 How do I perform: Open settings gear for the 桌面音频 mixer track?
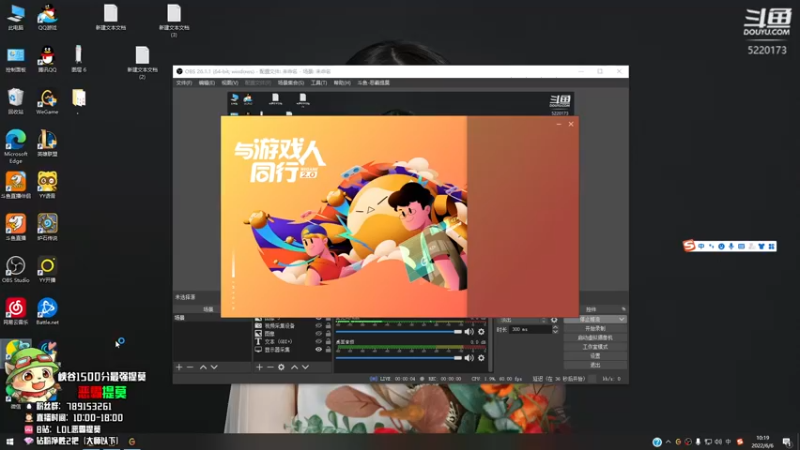(481, 358)
